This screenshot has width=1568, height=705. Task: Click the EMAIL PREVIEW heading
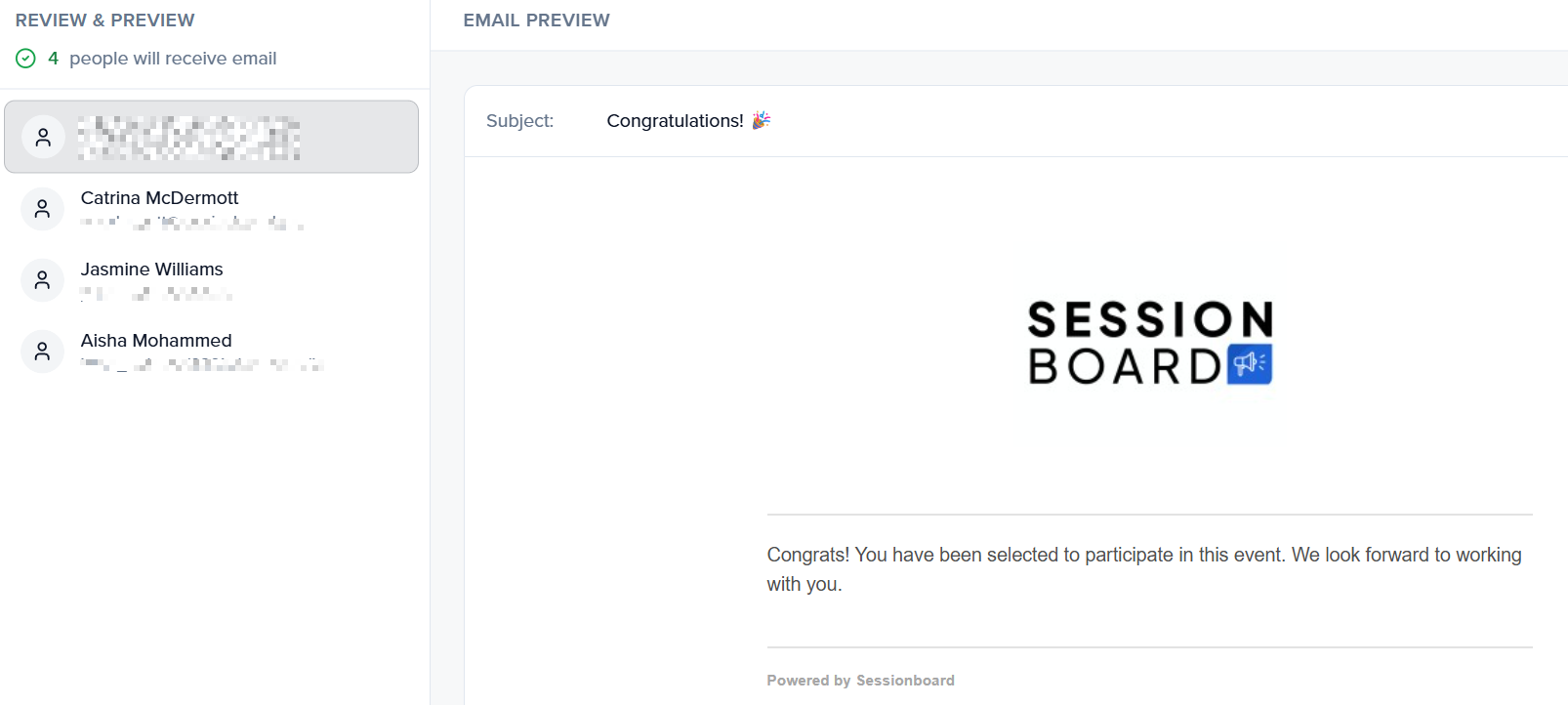tap(536, 21)
